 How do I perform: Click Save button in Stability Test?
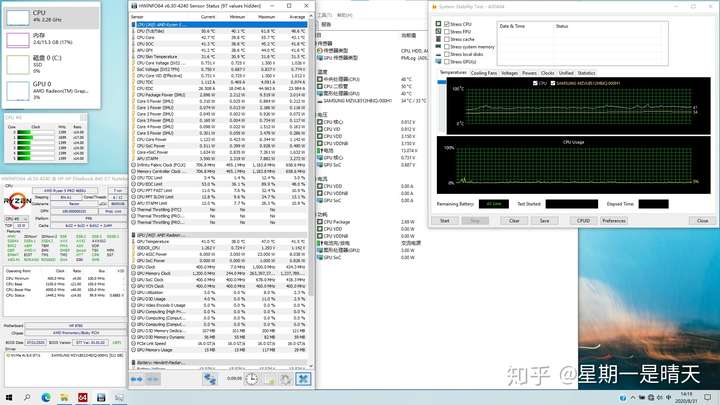click(544, 221)
